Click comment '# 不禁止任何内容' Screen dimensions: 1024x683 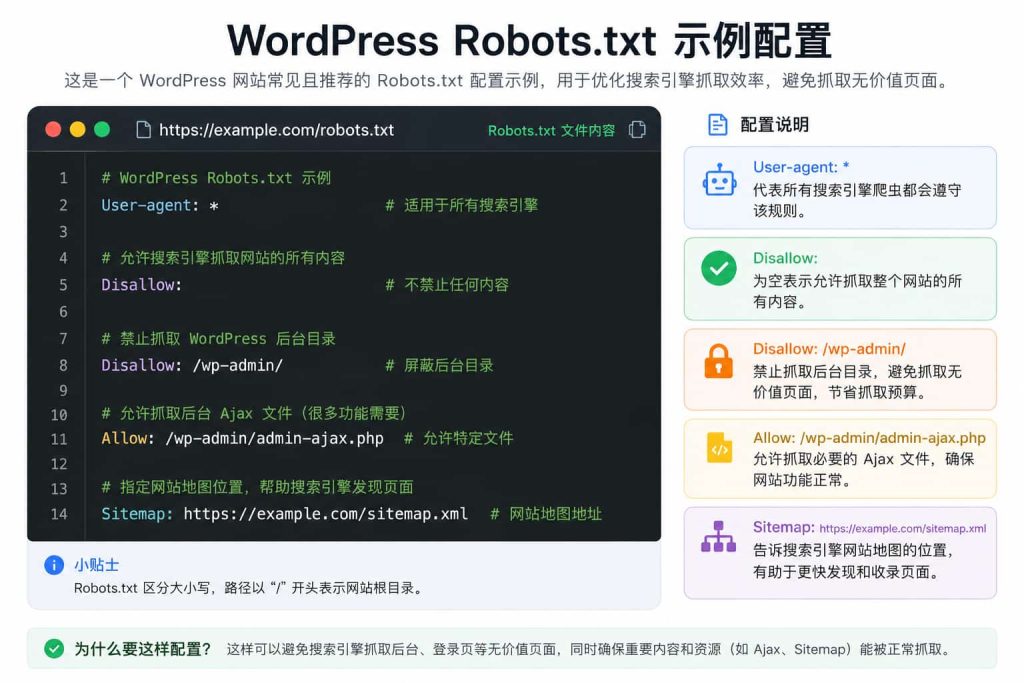447,285
